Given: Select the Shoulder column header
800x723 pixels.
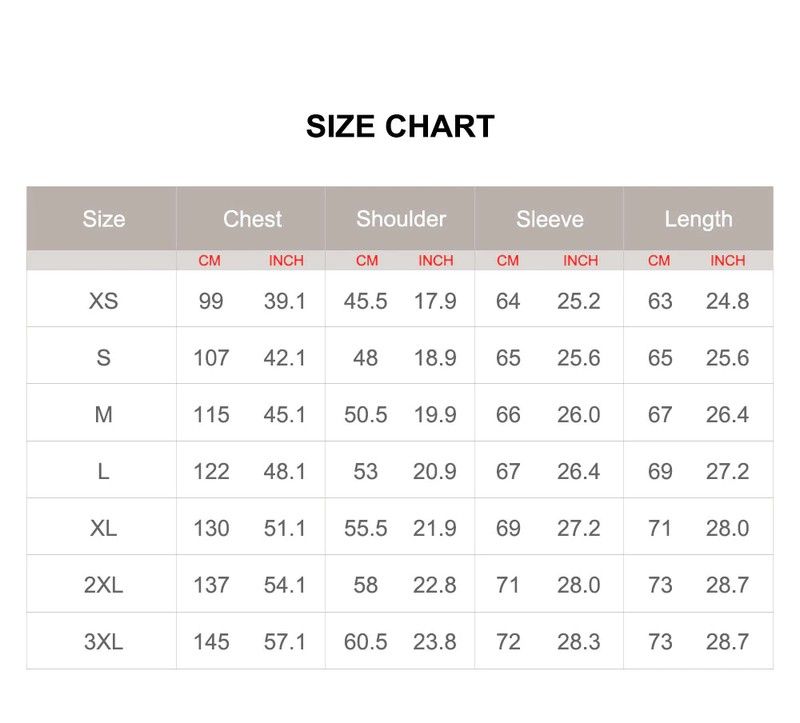Looking at the screenshot, I should [401, 219].
